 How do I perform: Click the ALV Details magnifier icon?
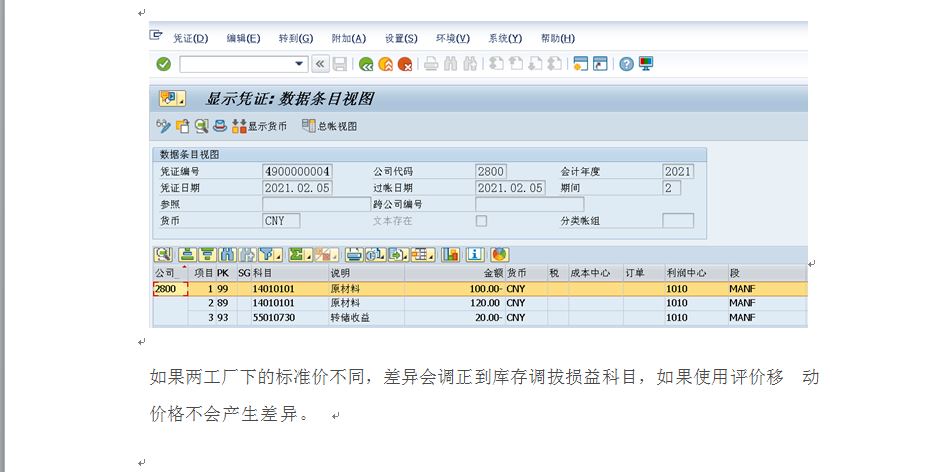(163, 255)
